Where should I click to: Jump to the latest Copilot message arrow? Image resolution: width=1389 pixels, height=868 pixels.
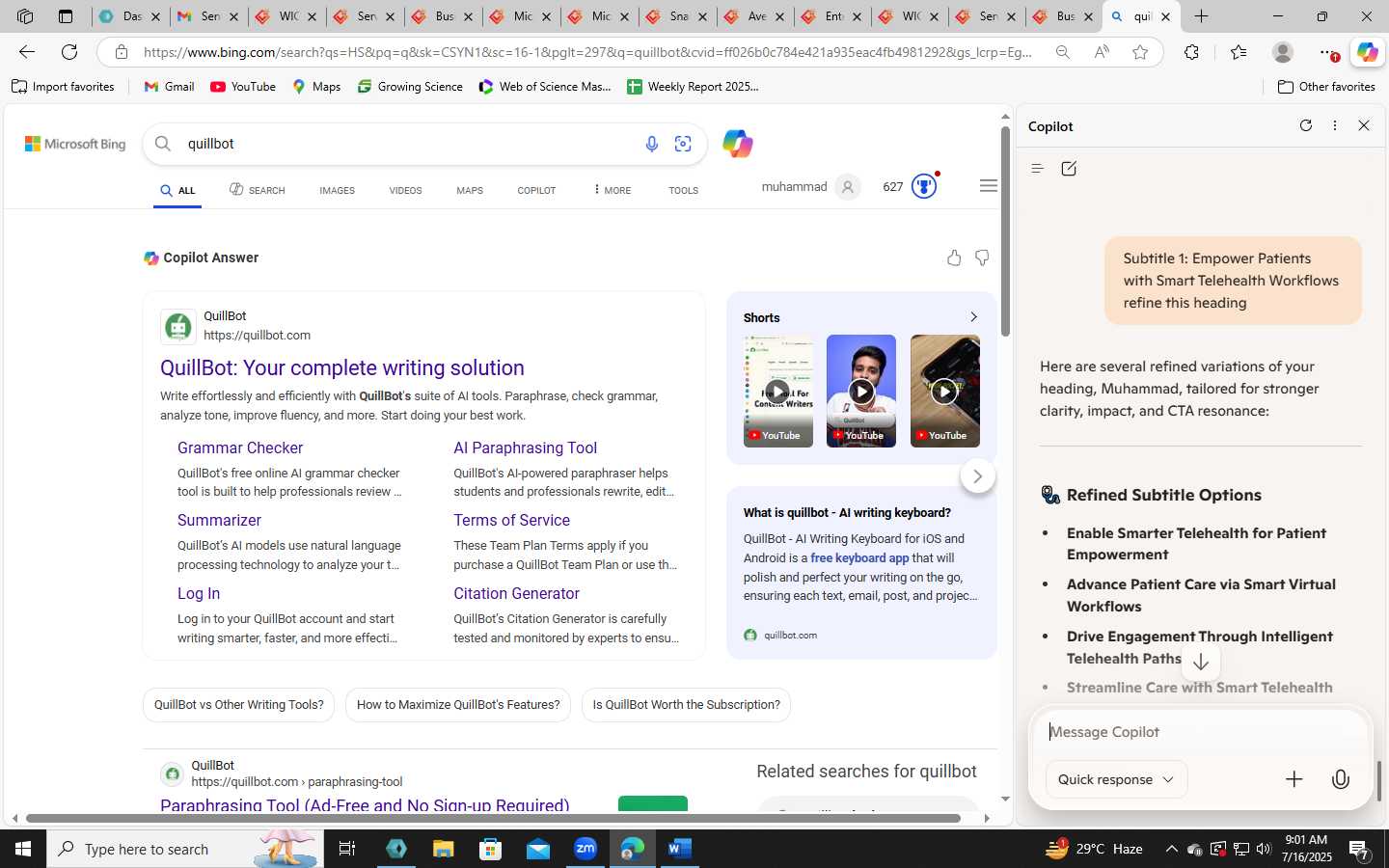click(x=1201, y=663)
